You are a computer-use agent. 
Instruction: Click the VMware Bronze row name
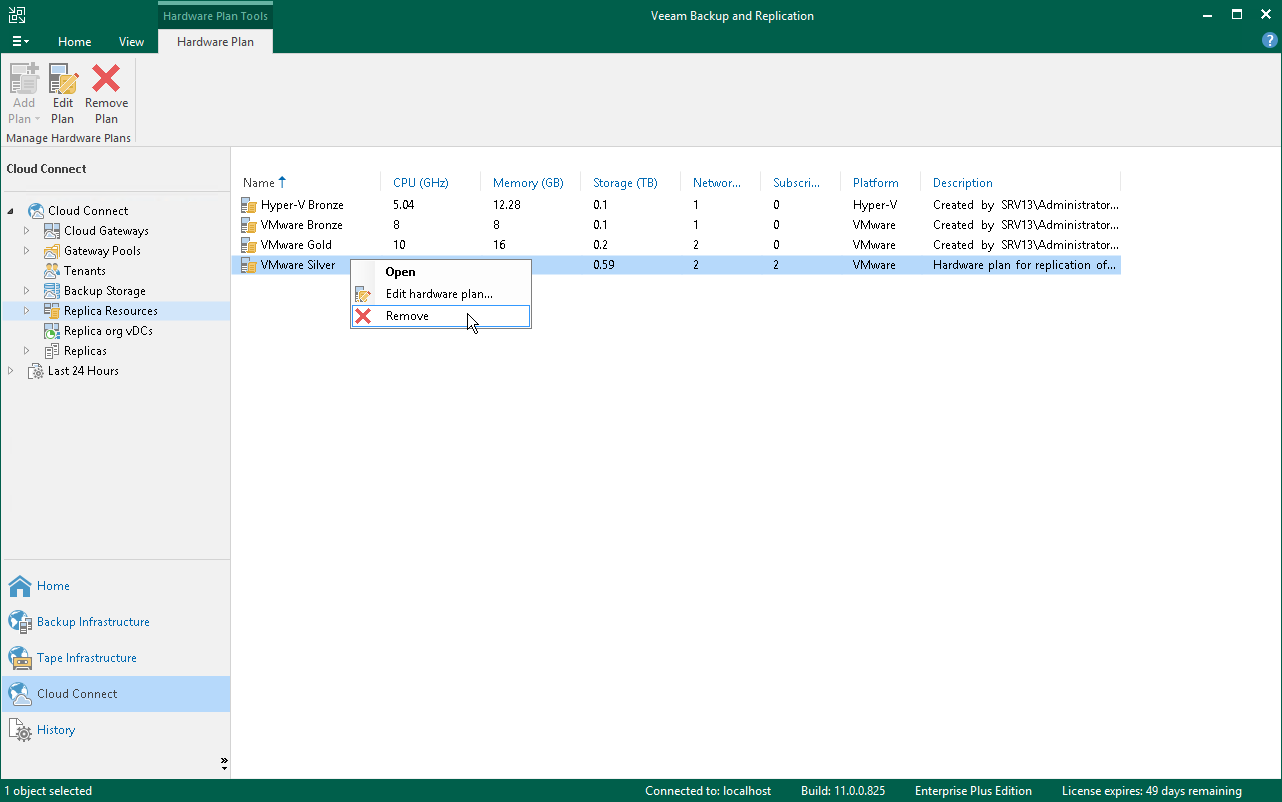pos(302,225)
